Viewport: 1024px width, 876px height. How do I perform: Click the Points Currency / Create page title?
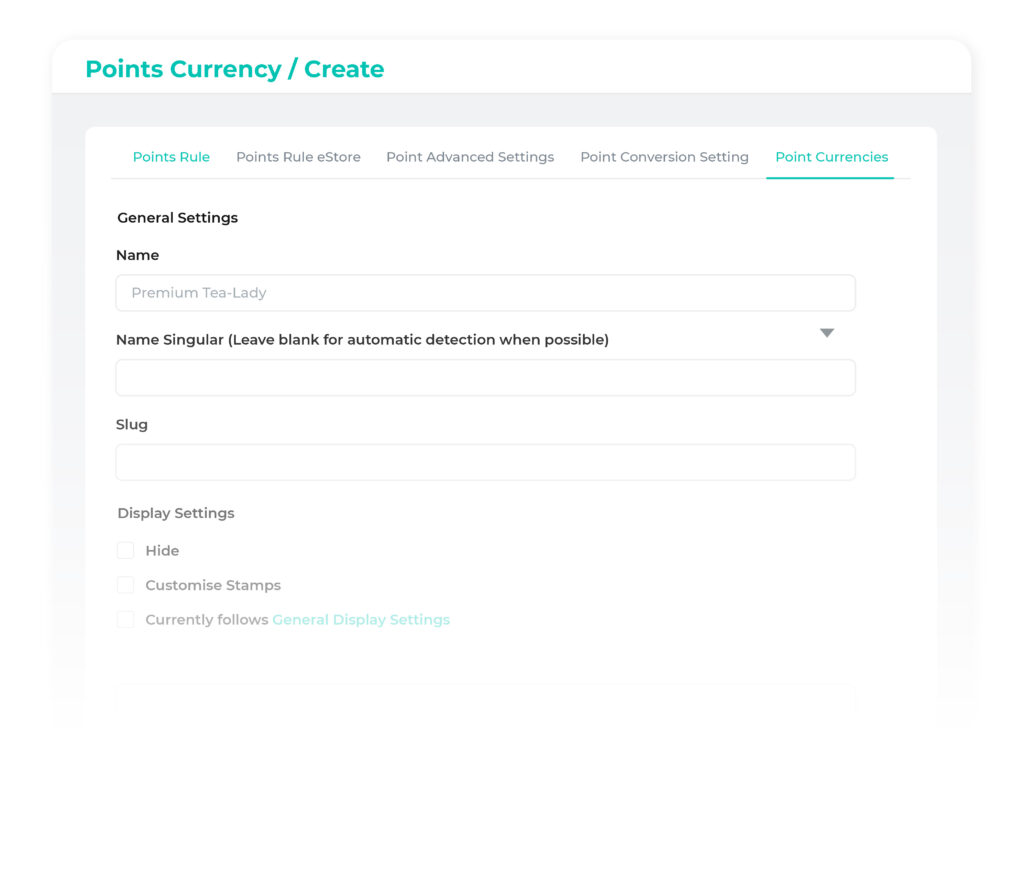click(x=235, y=69)
